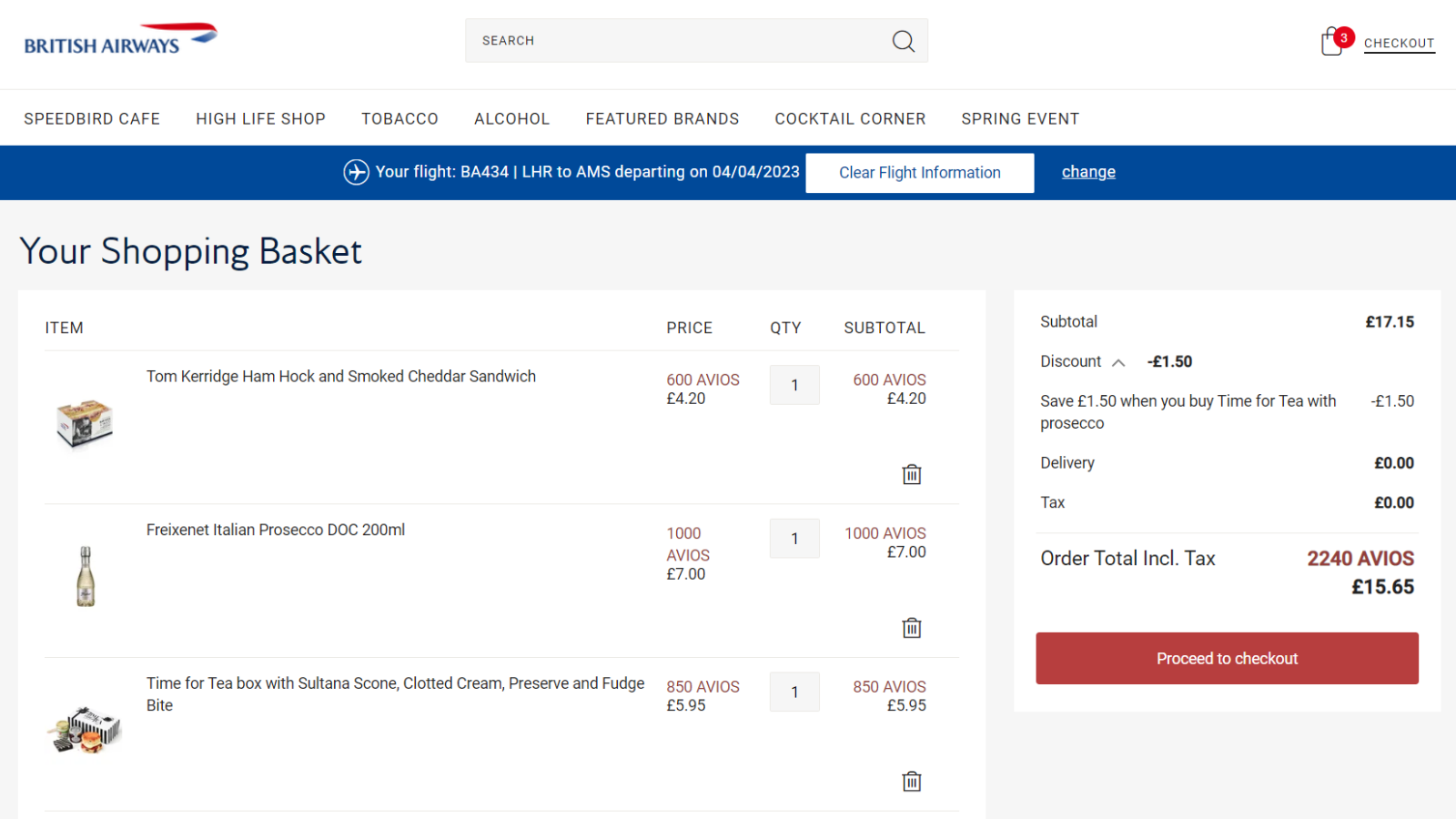This screenshot has width=1456, height=819.
Task: Click the change flight link
Action: (1088, 172)
